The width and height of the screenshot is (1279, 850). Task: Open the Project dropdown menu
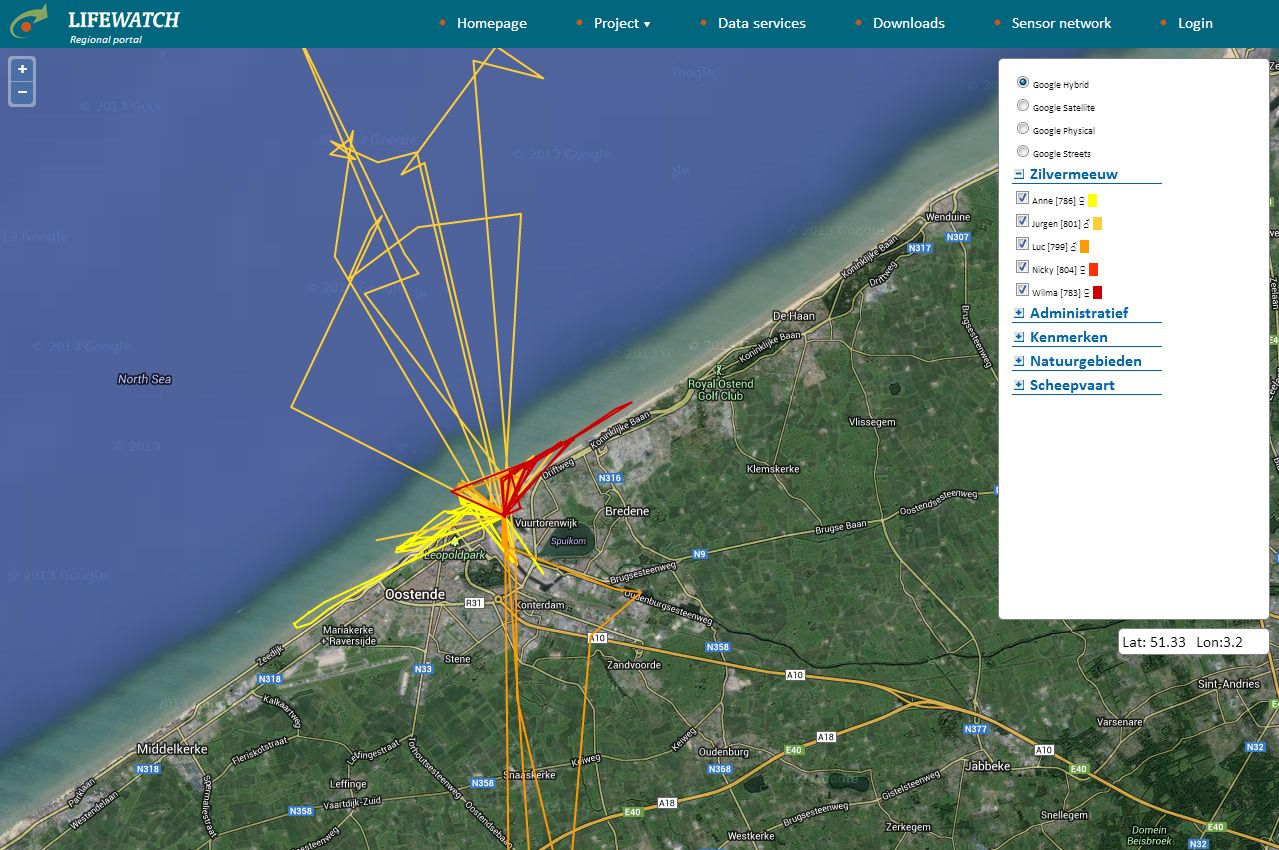pyautogui.click(x=621, y=23)
